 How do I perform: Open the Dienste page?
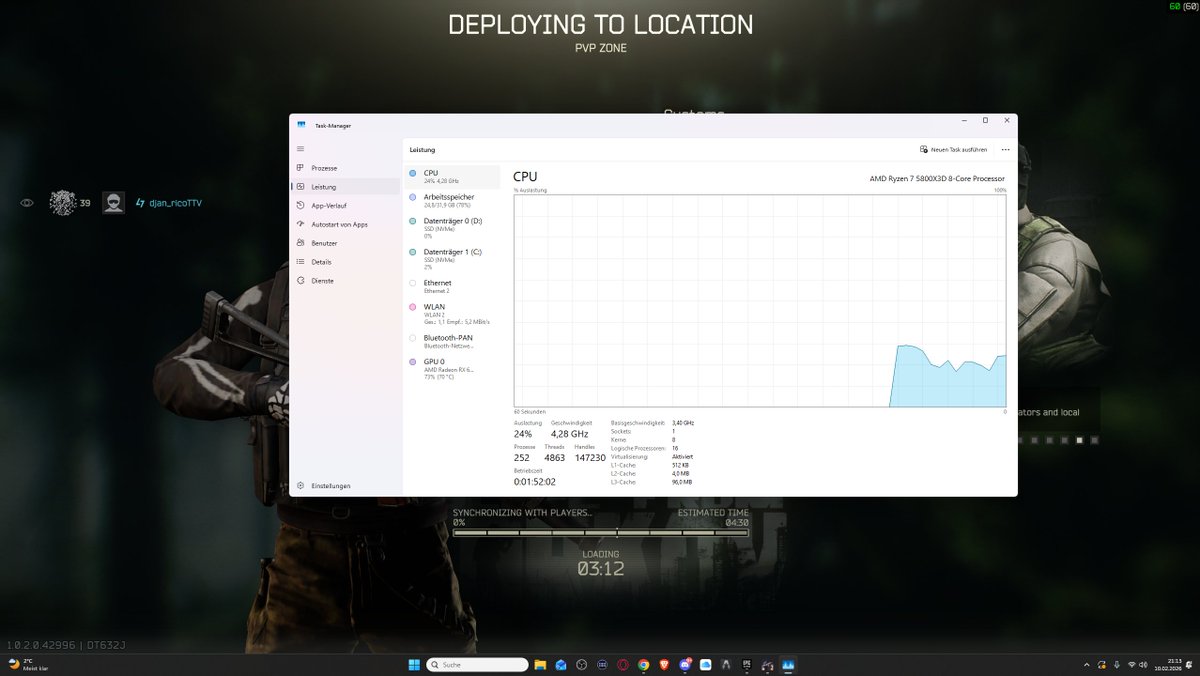click(345, 281)
